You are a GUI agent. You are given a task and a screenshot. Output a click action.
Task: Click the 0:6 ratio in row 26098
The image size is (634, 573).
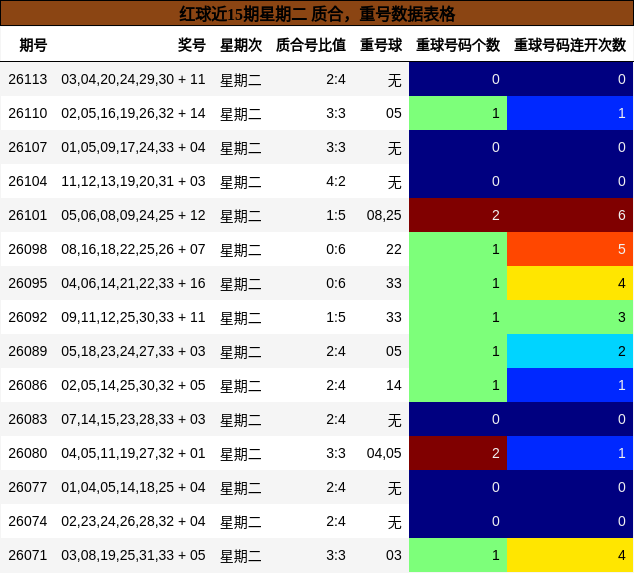[336, 249]
